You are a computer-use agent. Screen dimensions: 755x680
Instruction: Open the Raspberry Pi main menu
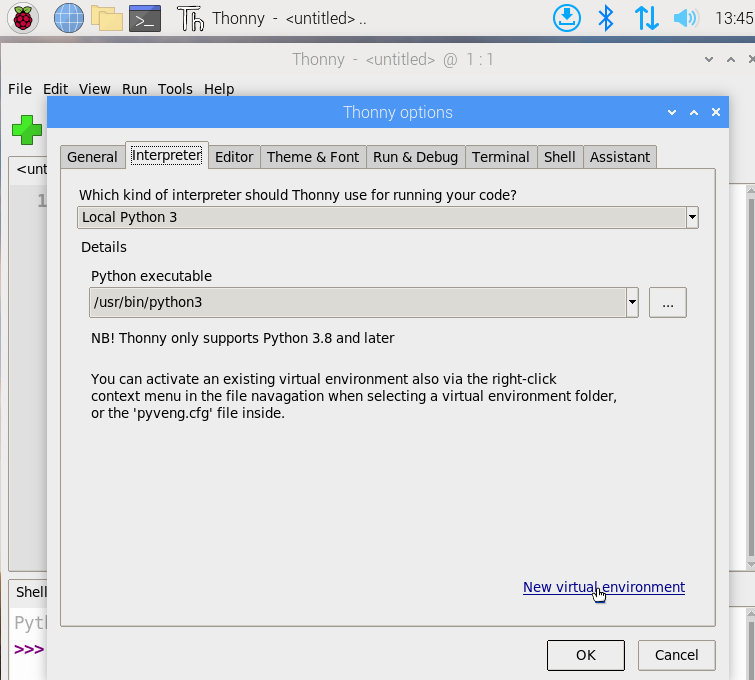pyautogui.click(x=23, y=18)
